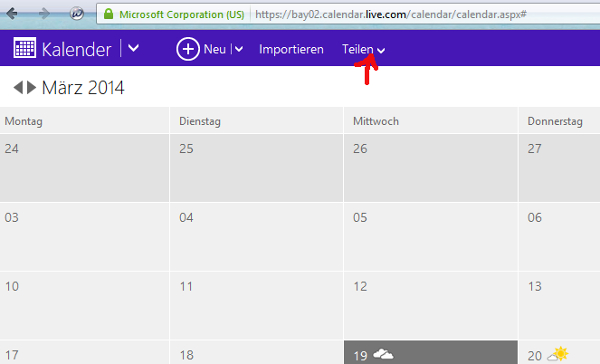Click the Montag column header
Image resolution: width=600 pixels, height=364 pixels.
84,121
